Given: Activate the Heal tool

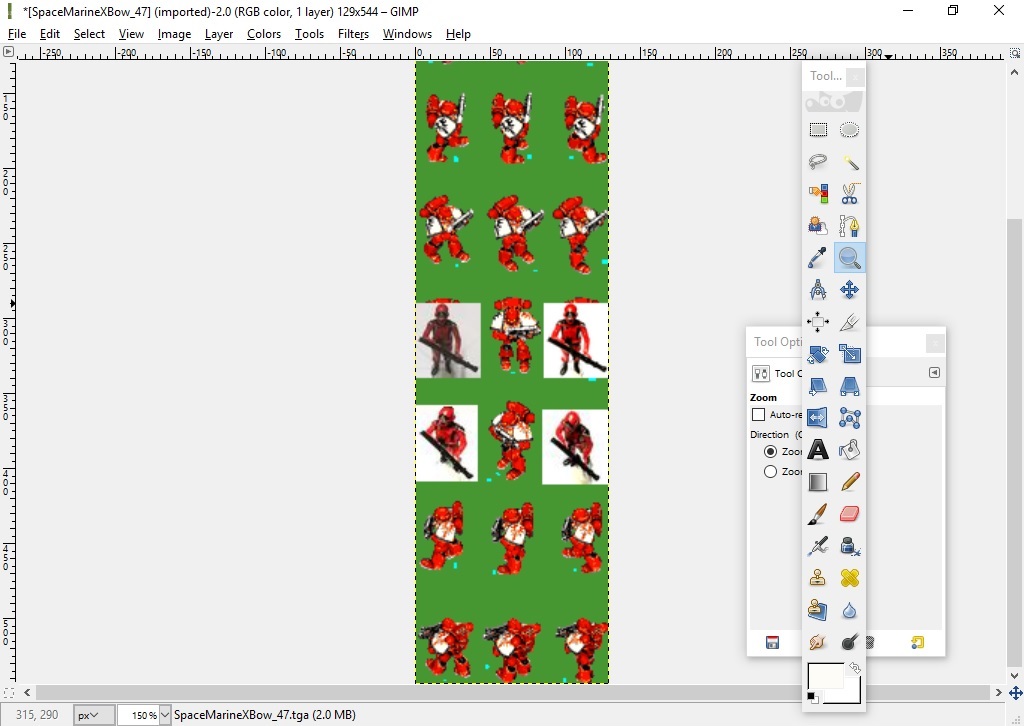Looking at the screenshot, I should point(849,578).
